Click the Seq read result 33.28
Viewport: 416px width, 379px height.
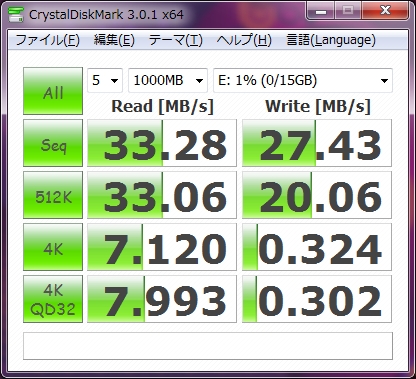click(x=162, y=143)
